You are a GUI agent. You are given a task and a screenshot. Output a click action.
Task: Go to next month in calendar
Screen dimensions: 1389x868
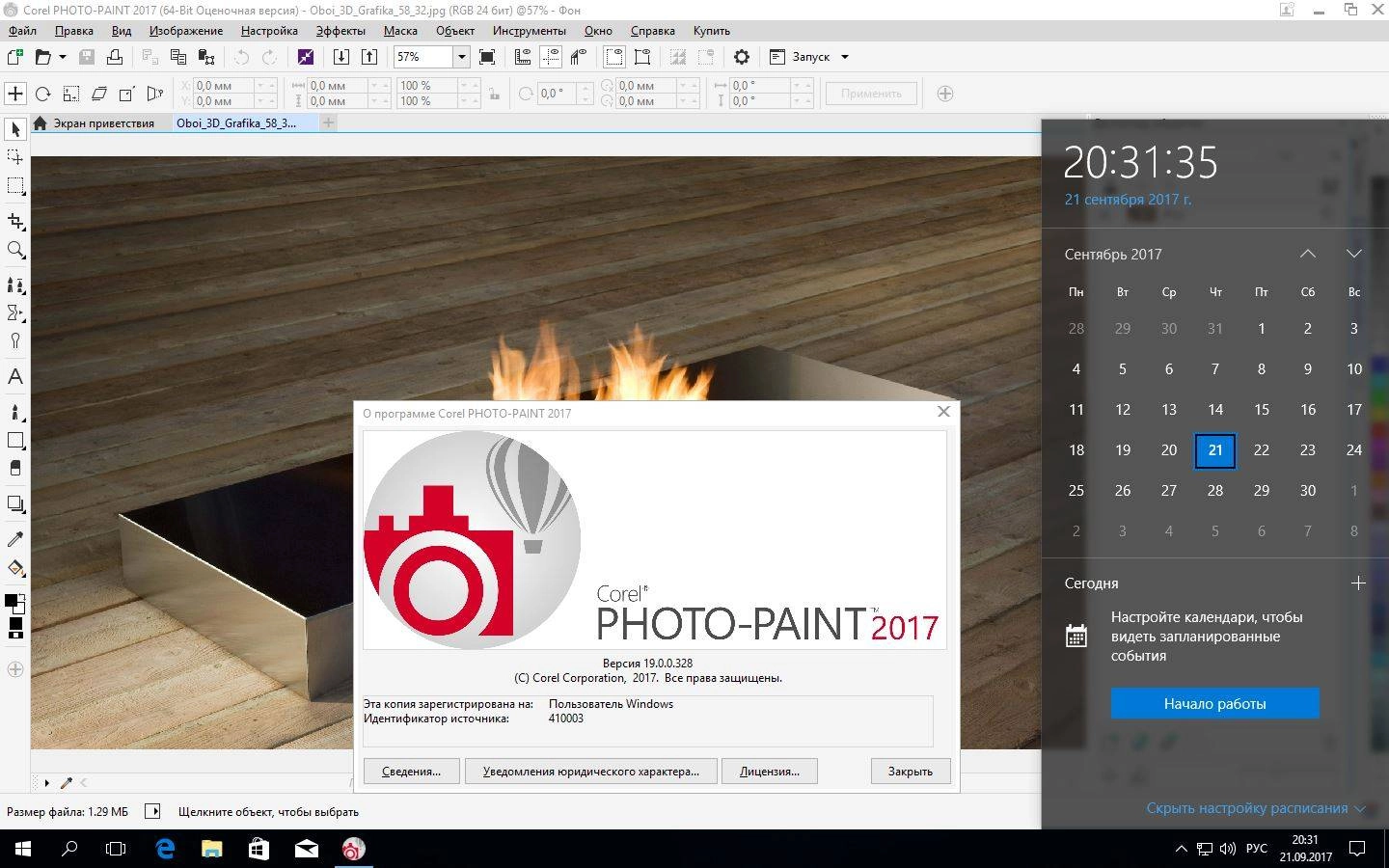pos(1353,254)
